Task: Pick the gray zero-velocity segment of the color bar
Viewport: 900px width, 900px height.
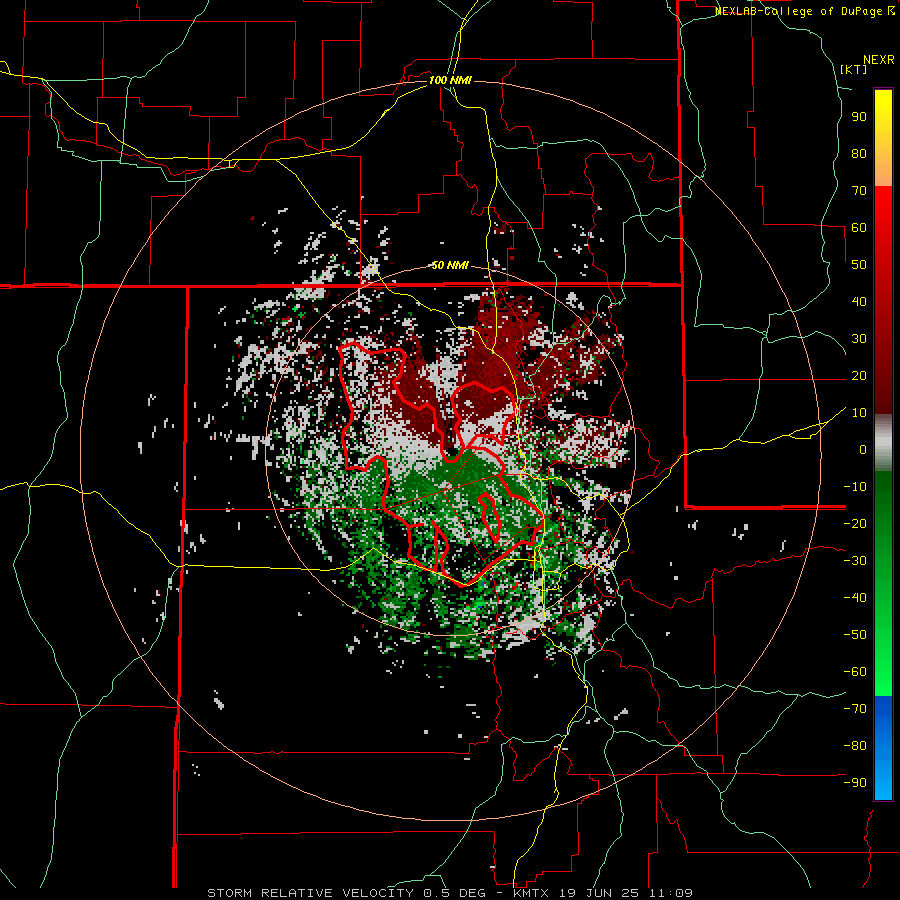Action: point(883,443)
